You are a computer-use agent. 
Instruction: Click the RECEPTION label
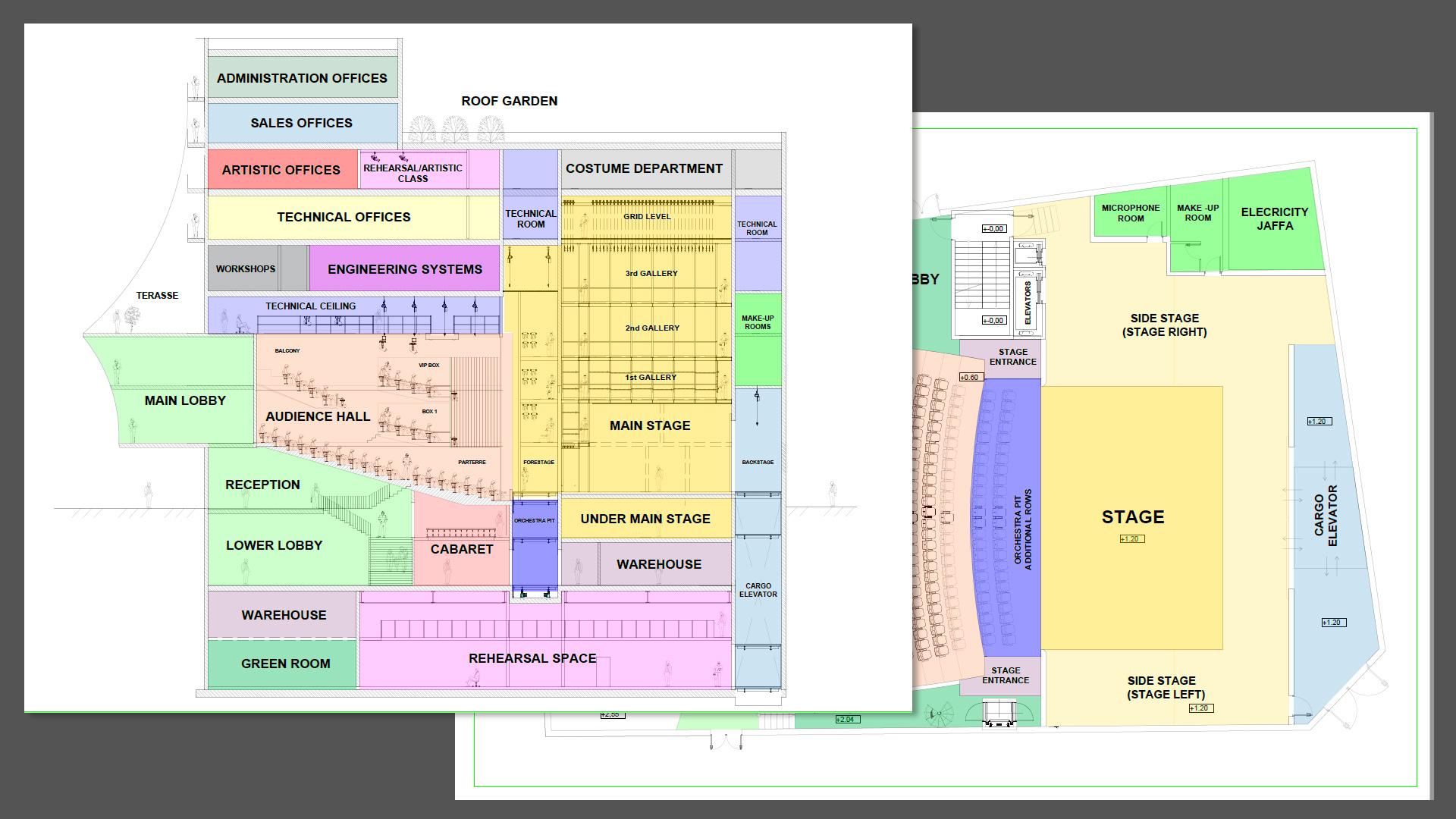pyautogui.click(x=262, y=485)
